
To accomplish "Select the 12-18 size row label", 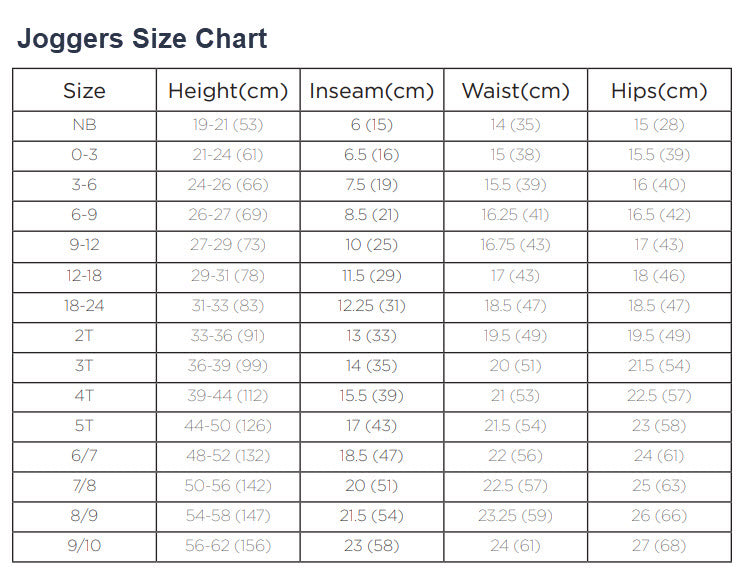I will pos(84,275).
